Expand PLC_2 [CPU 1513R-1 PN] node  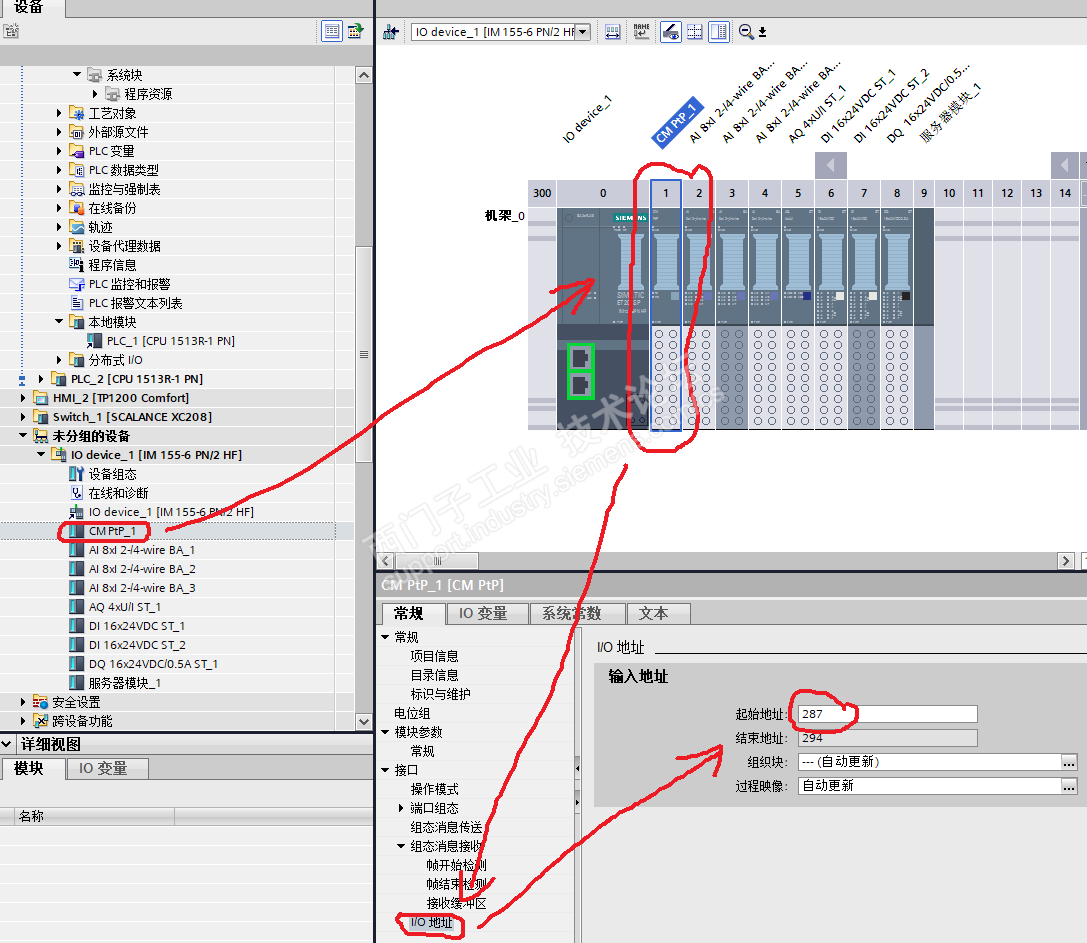pyautogui.click(x=41, y=379)
